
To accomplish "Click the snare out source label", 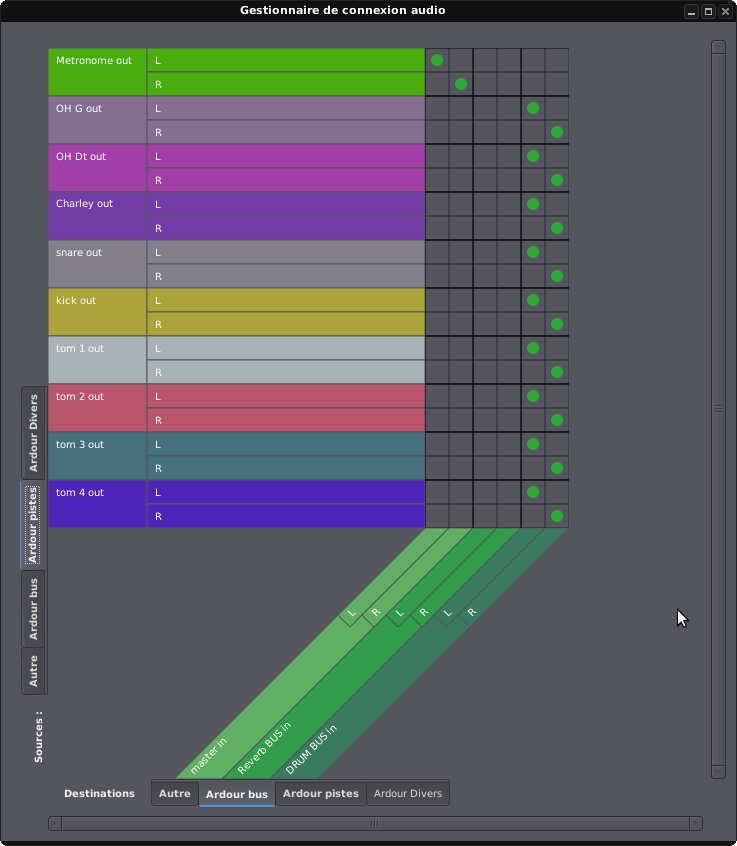I will pyautogui.click(x=97, y=264).
